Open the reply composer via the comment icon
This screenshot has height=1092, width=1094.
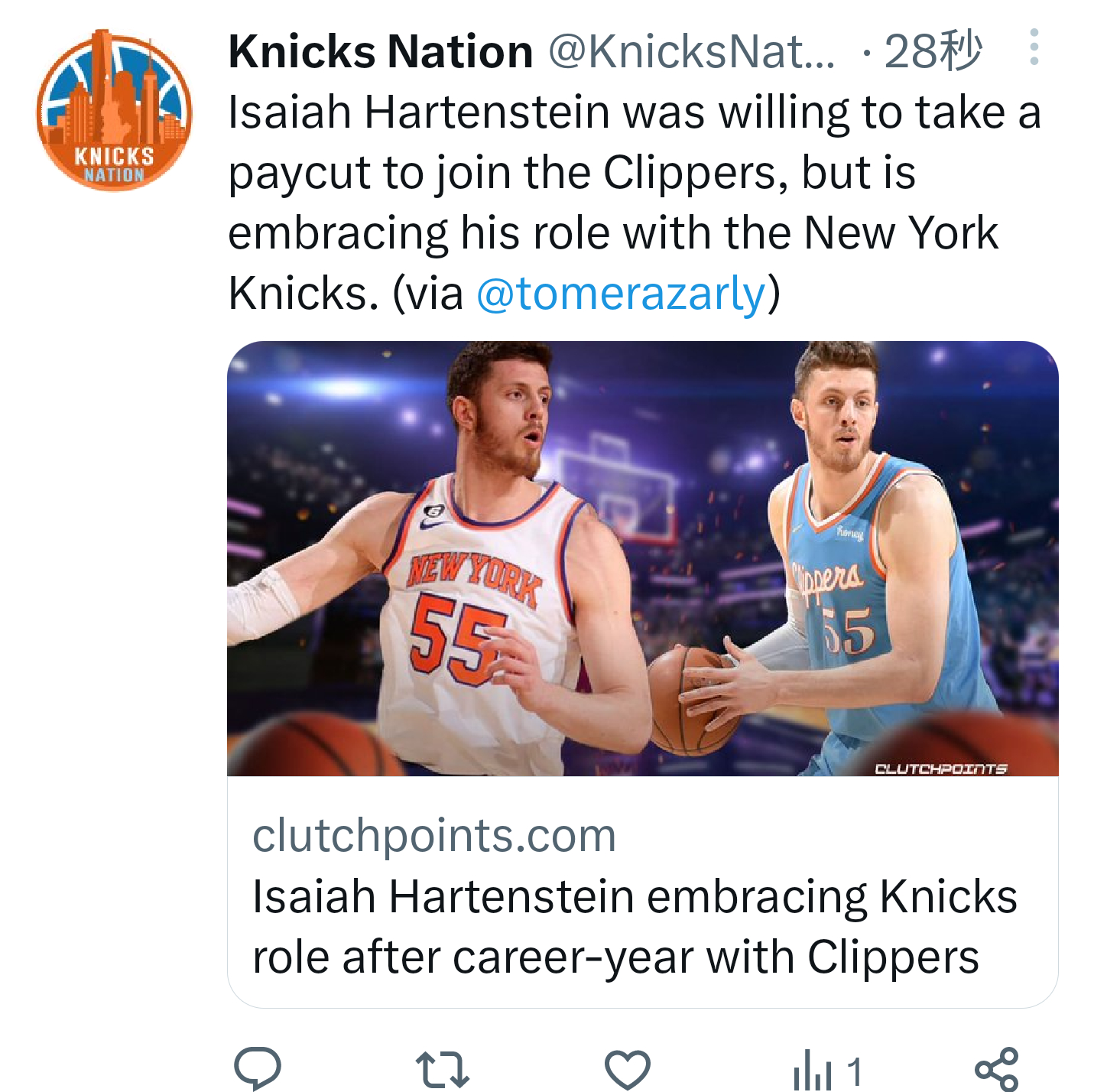click(x=258, y=1068)
